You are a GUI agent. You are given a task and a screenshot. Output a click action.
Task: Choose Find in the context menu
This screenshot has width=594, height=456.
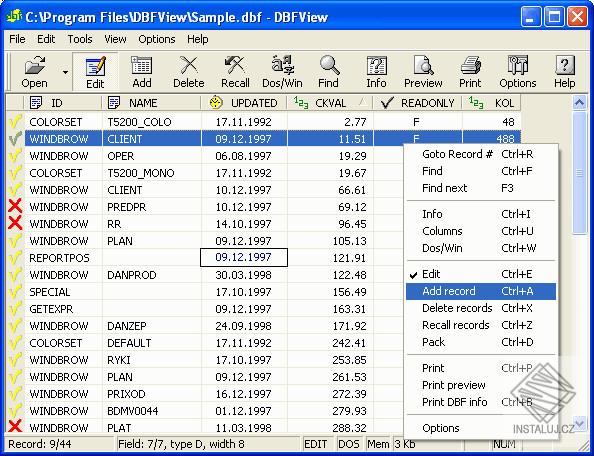pos(481,171)
